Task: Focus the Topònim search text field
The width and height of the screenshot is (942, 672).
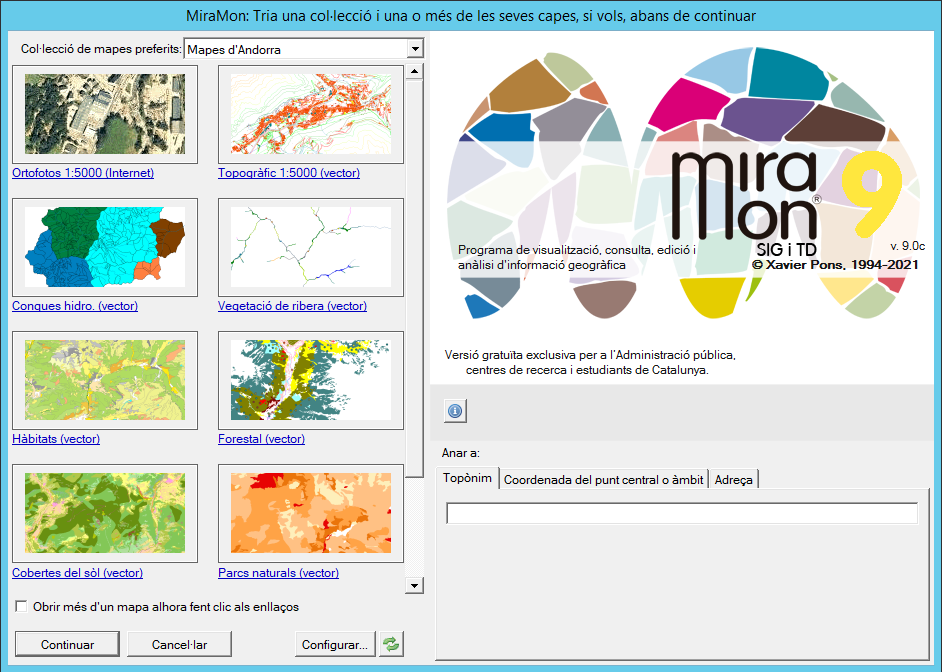Action: pos(682,513)
